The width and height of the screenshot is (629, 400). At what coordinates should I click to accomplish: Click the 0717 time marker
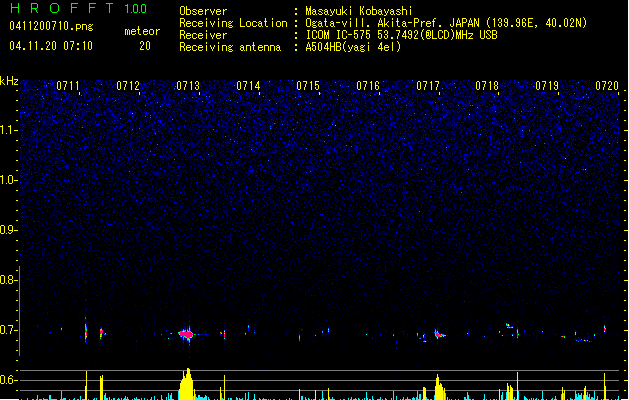coord(428,86)
